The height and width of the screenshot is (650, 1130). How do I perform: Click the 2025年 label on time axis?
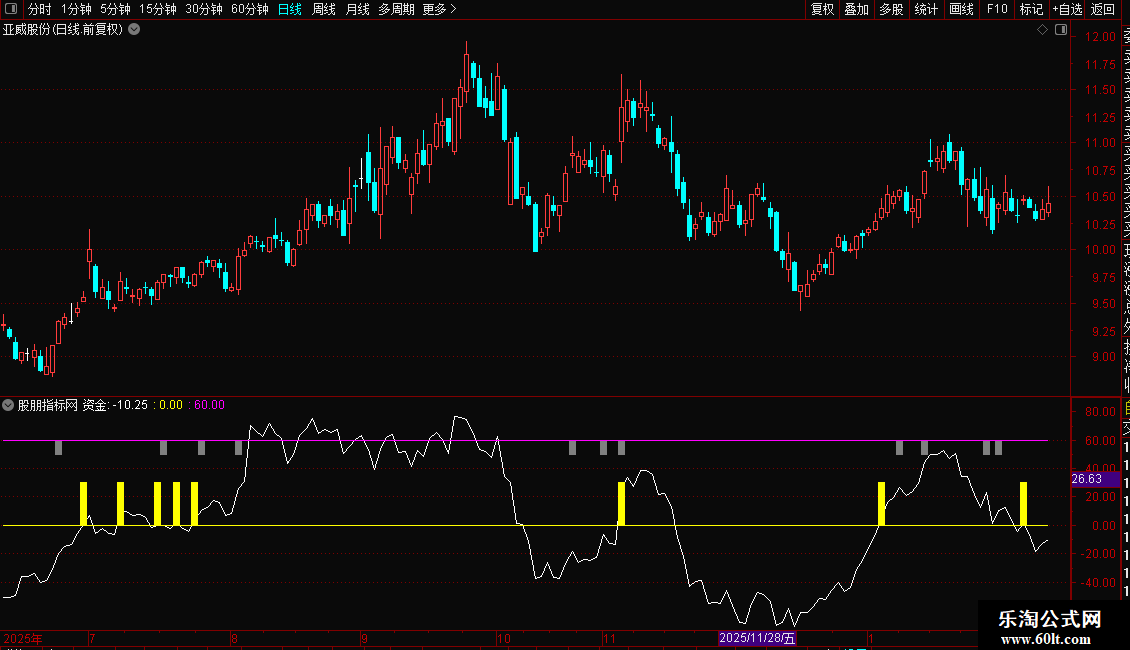23,638
